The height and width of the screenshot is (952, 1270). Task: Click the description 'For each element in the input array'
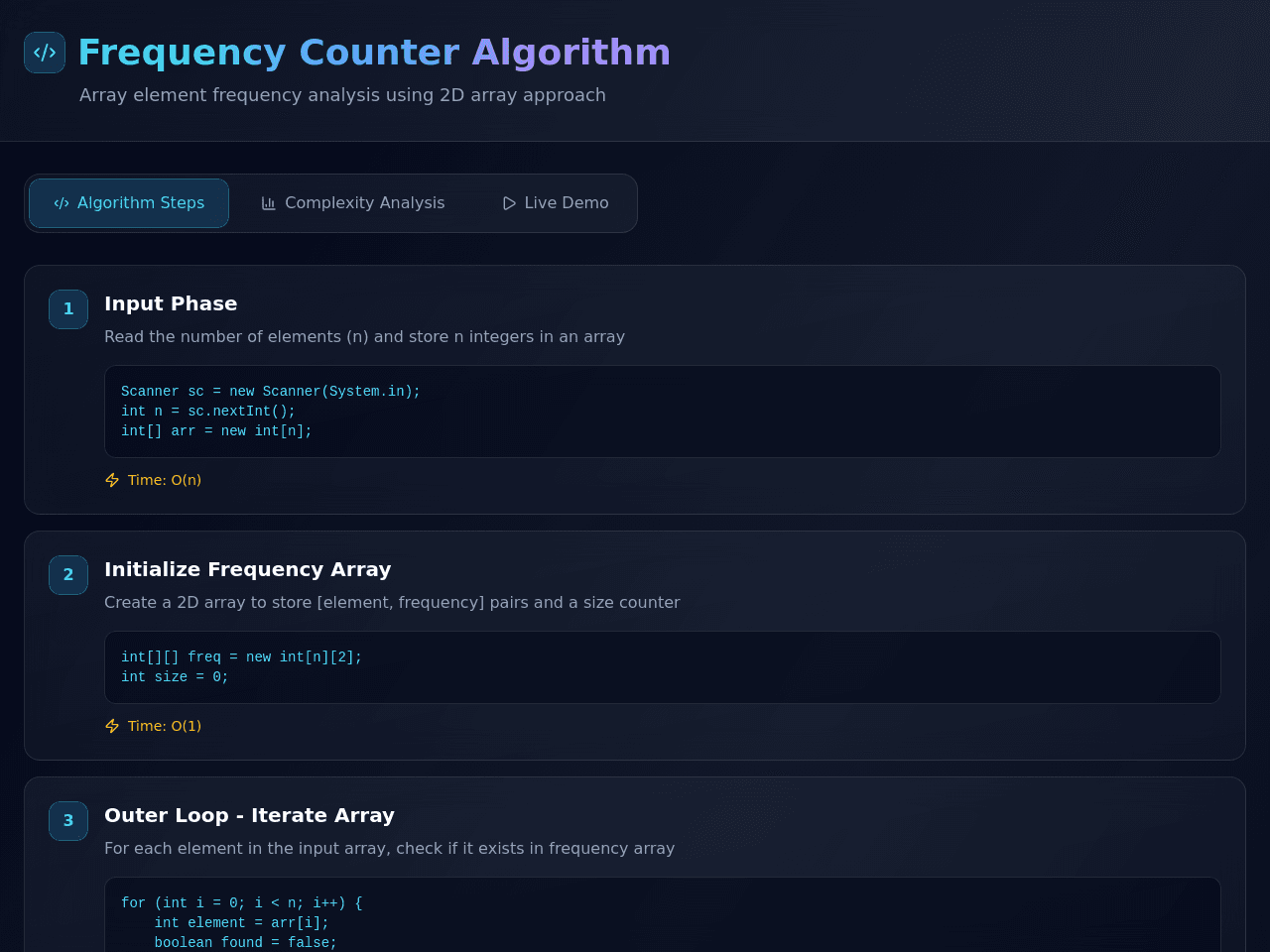tap(389, 849)
